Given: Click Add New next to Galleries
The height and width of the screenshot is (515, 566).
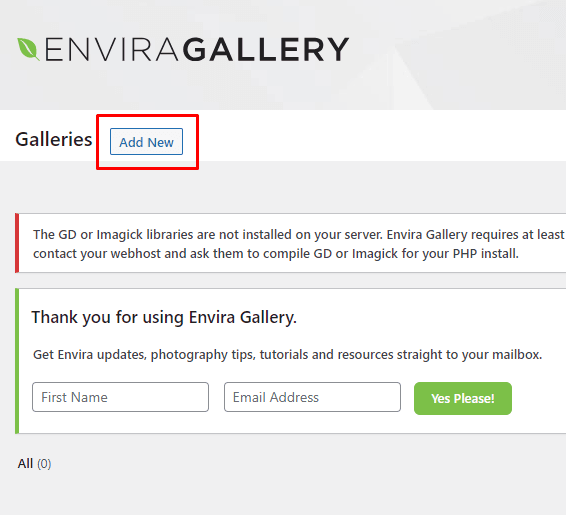Looking at the screenshot, I should pyautogui.click(x=147, y=142).
